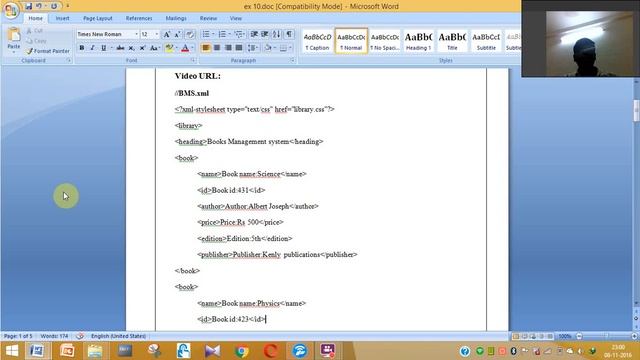Open the Line Spacing menu
Screen dimensions: 640x360
tap(253, 48)
